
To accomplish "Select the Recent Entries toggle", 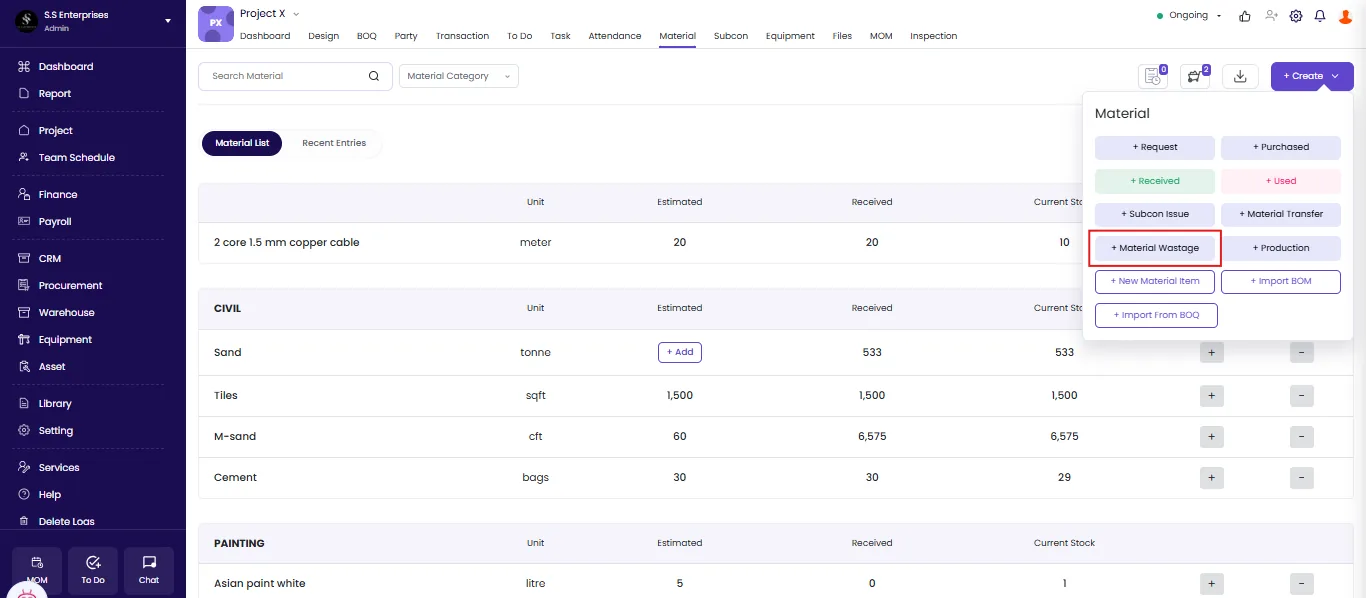I will (x=334, y=143).
